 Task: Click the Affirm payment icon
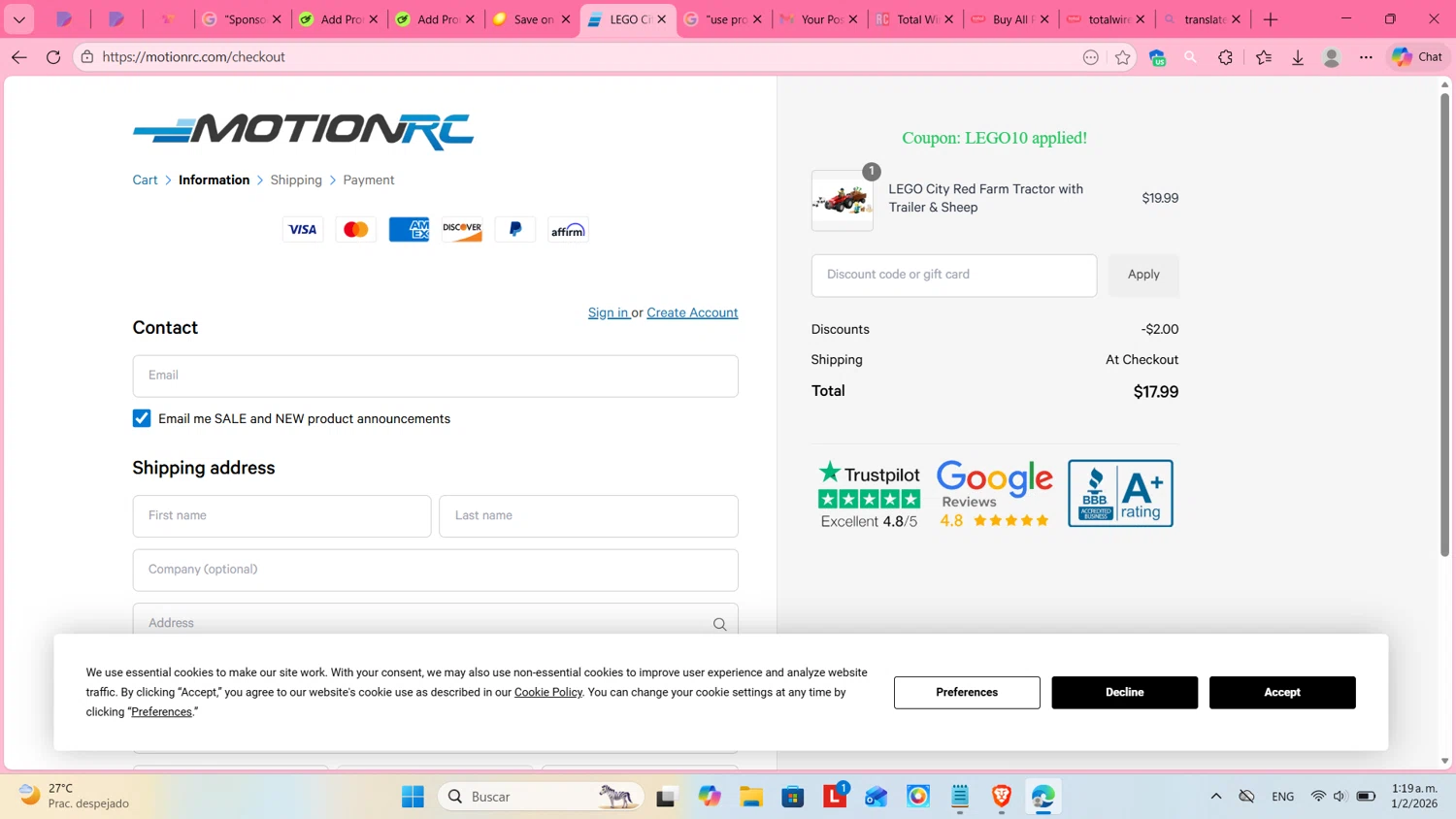(x=568, y=230)
